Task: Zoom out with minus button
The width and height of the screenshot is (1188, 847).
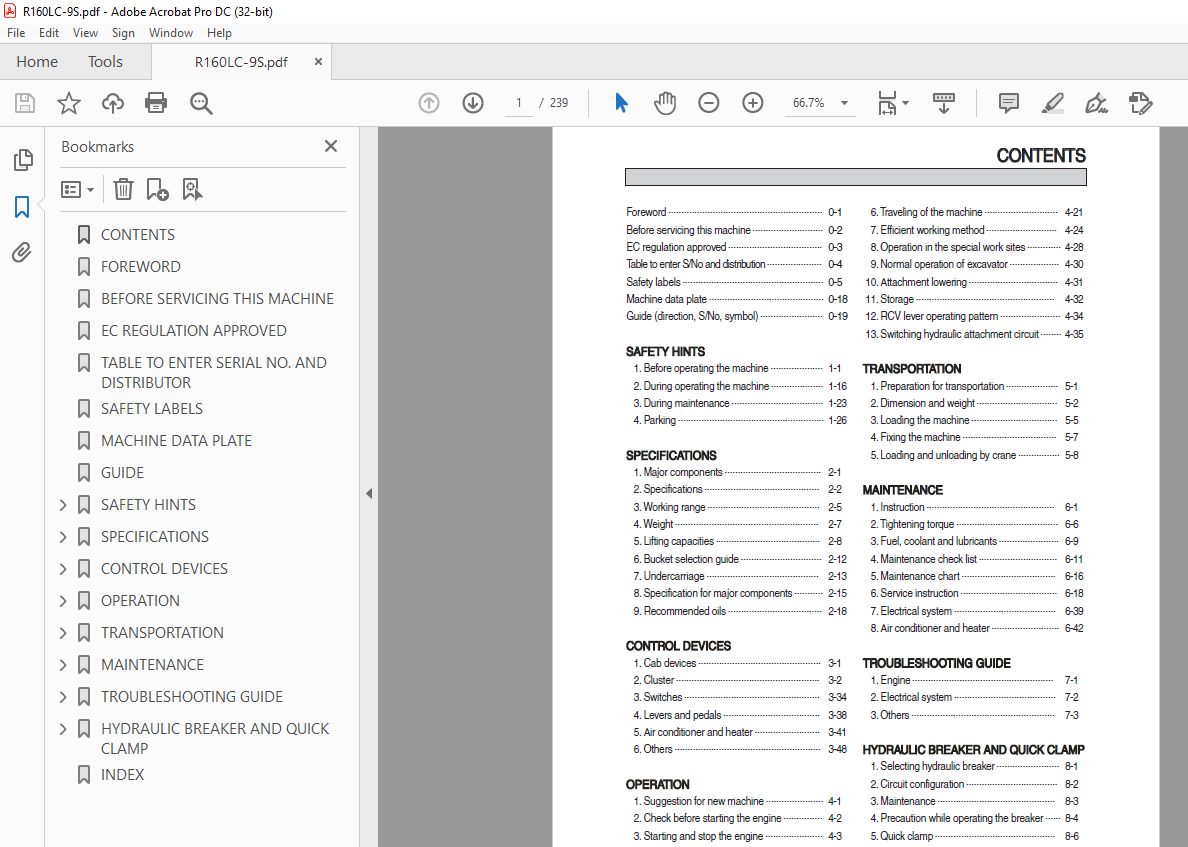Action: click(708, 103)
